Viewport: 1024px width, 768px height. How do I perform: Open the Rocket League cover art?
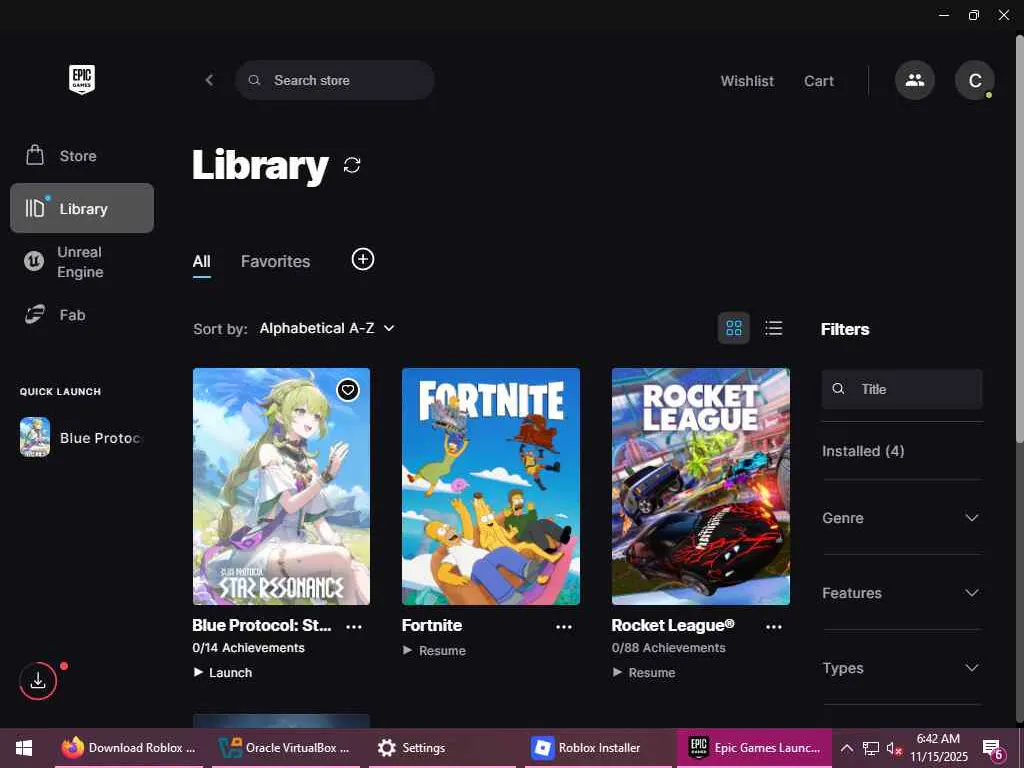coord(701,486)
